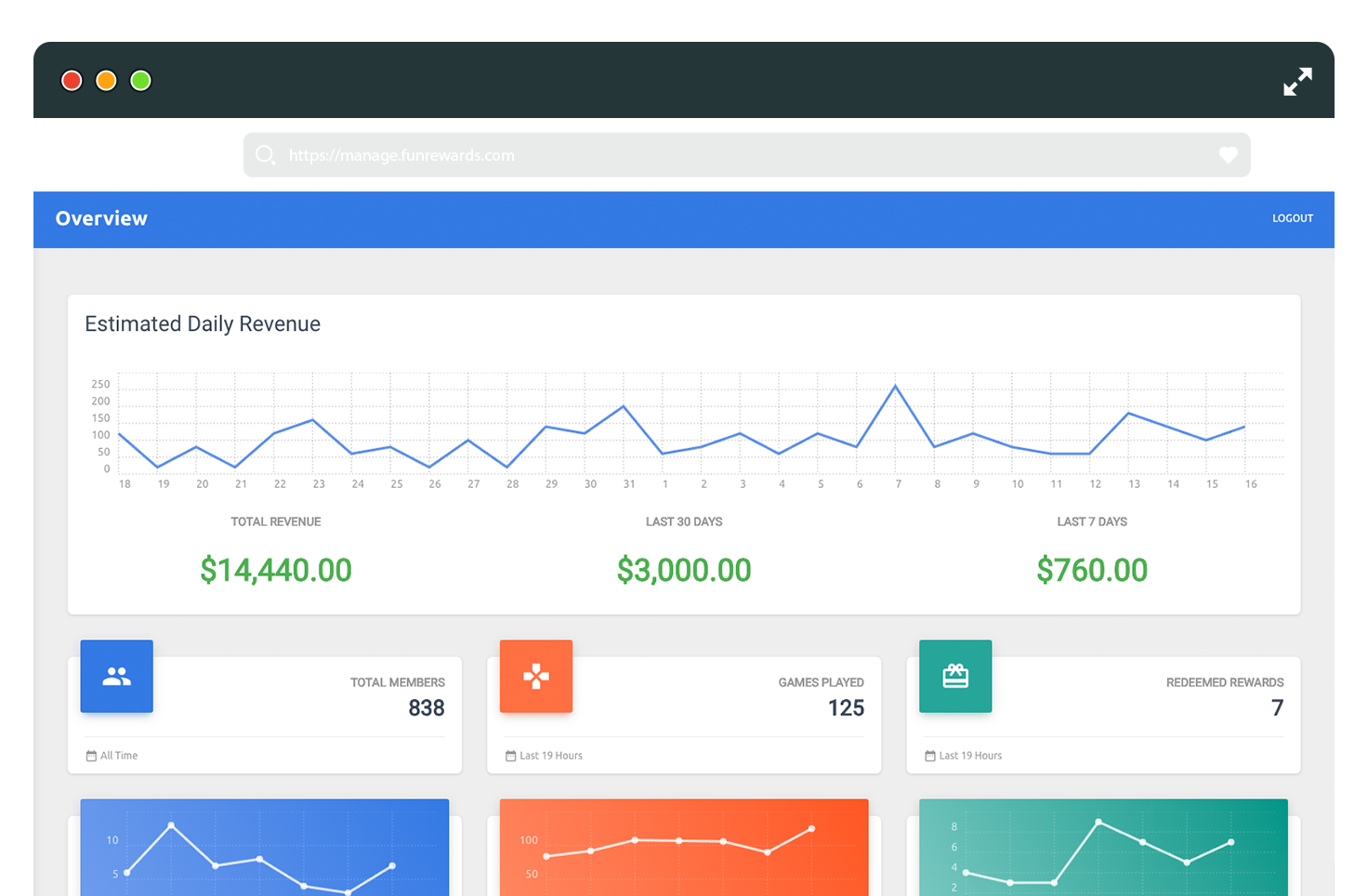1368x896 pixels.
Task: Click the orange window dot button
Action: [106, 81]
